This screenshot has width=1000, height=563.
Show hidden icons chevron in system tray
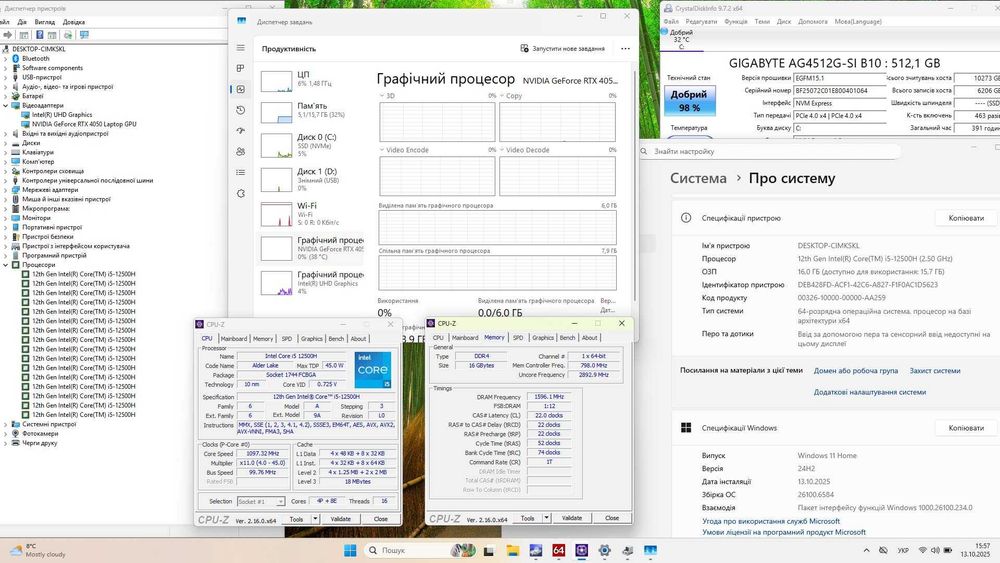866,550
